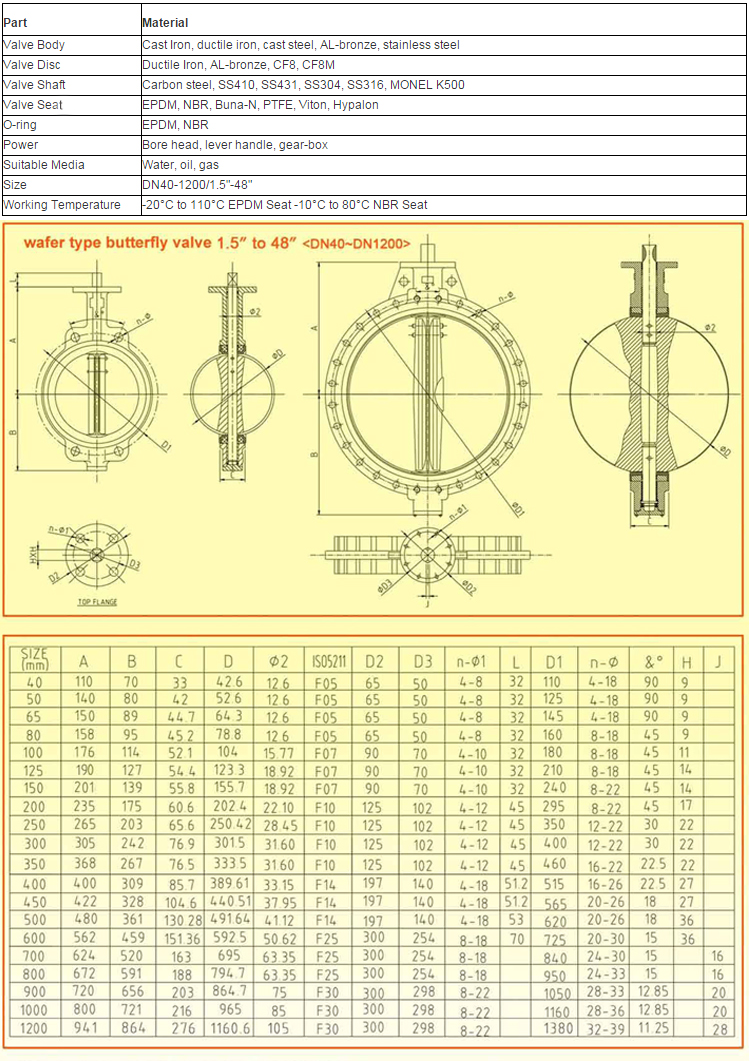Click the '491.64' table cell
Screen dimensions: 750x1061
click(230, 920)
